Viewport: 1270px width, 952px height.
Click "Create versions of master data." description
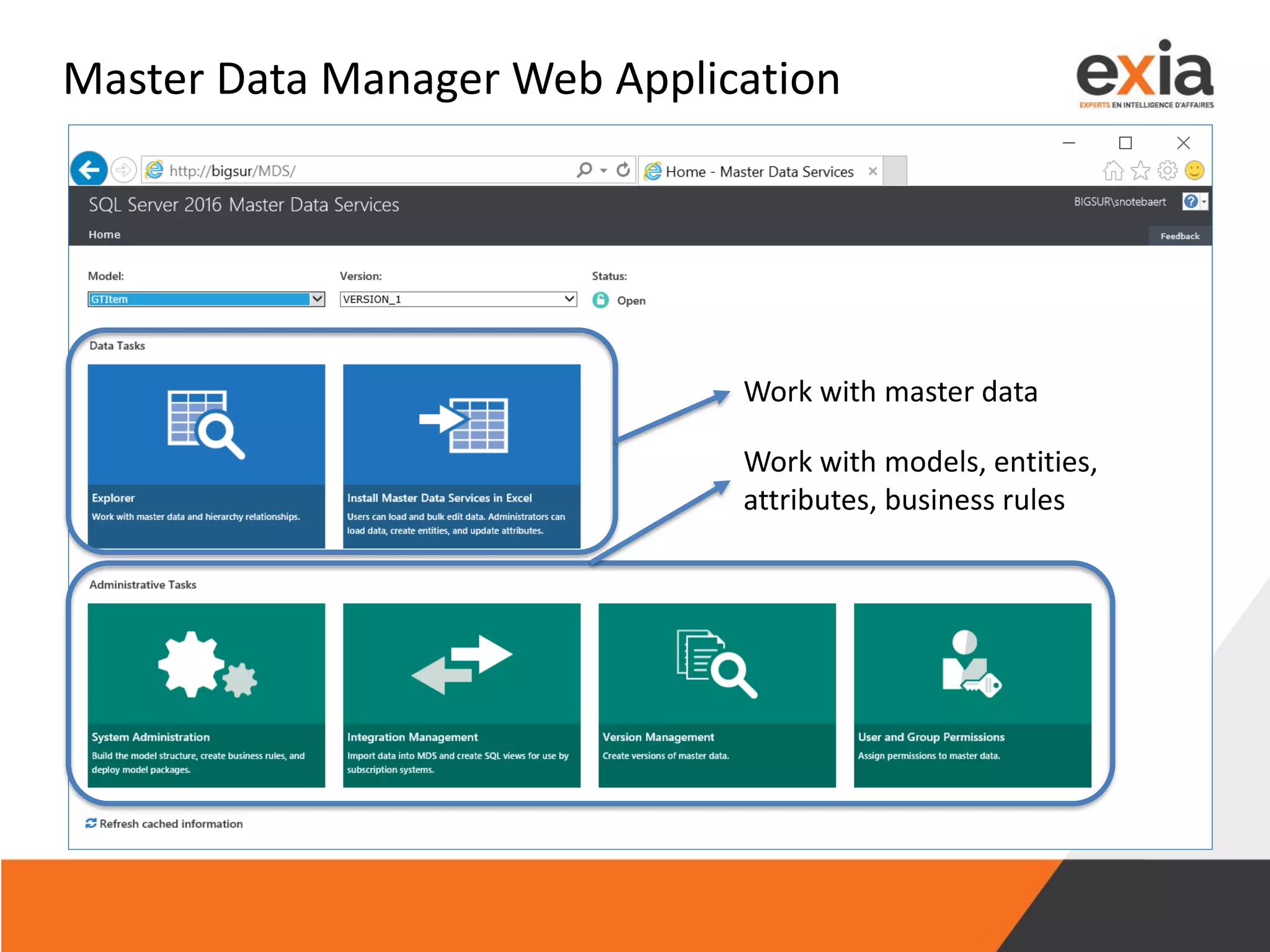point(665,756)
